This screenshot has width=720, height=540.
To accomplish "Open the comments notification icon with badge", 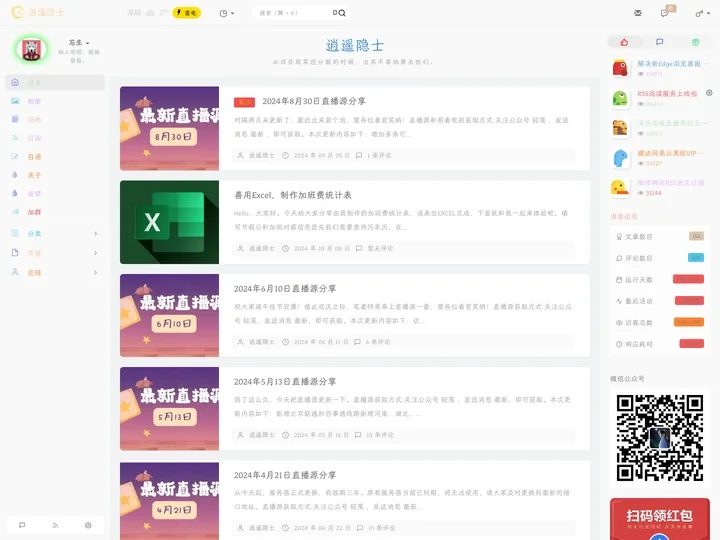I will [664, 13].
